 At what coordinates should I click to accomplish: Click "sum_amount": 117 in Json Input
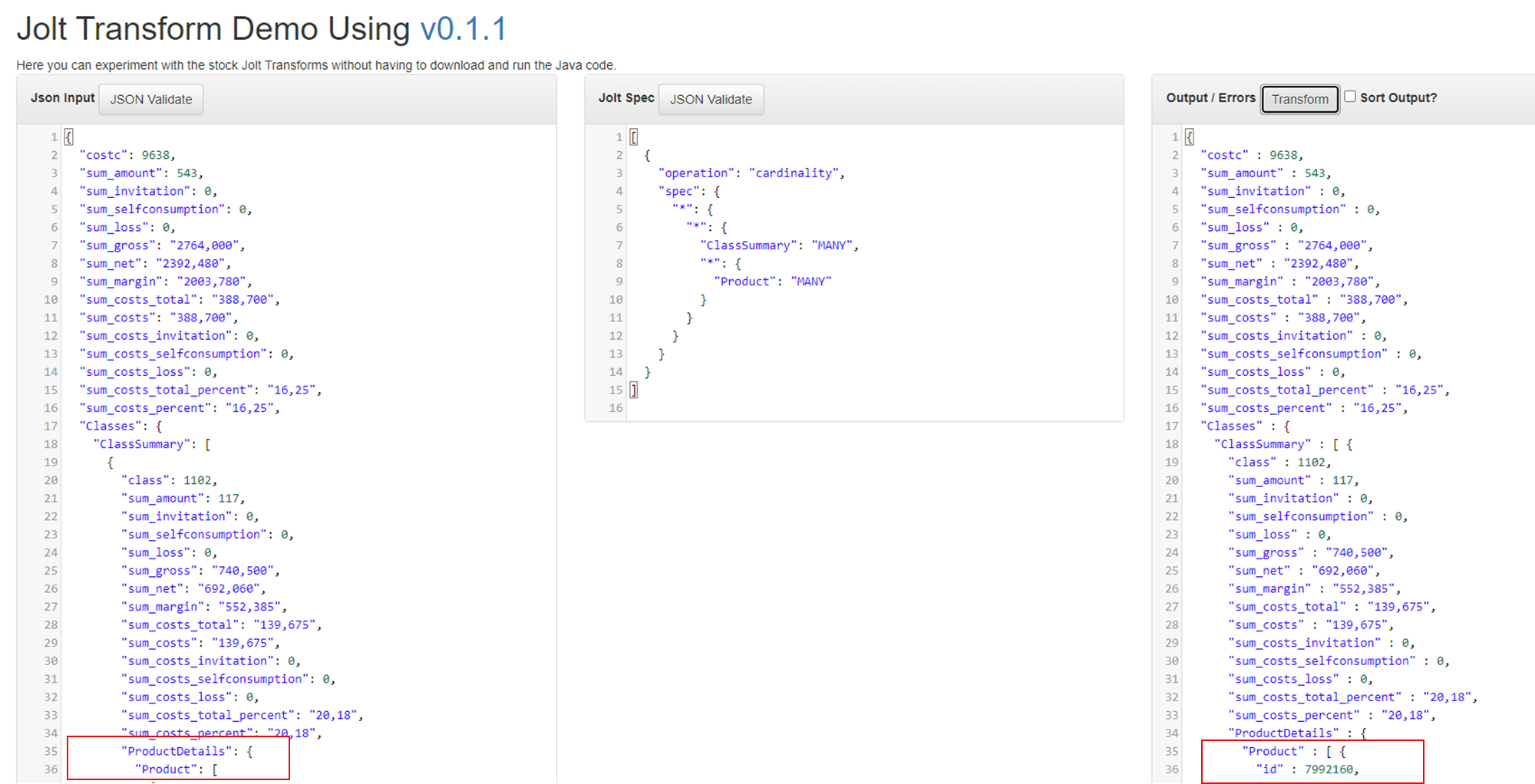click(x=183, y=499)
